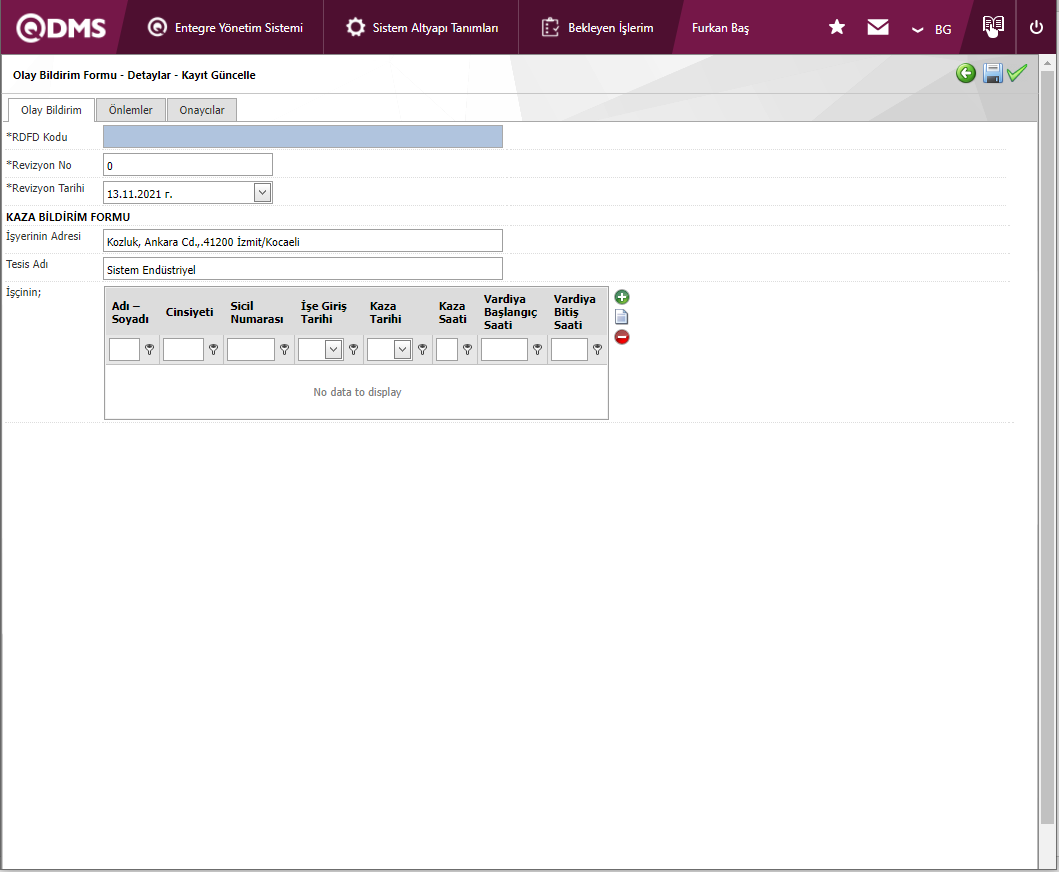Switch to the Önlemler tab
This screenshot has width=1059, height=872.
(x=131, y=110)
